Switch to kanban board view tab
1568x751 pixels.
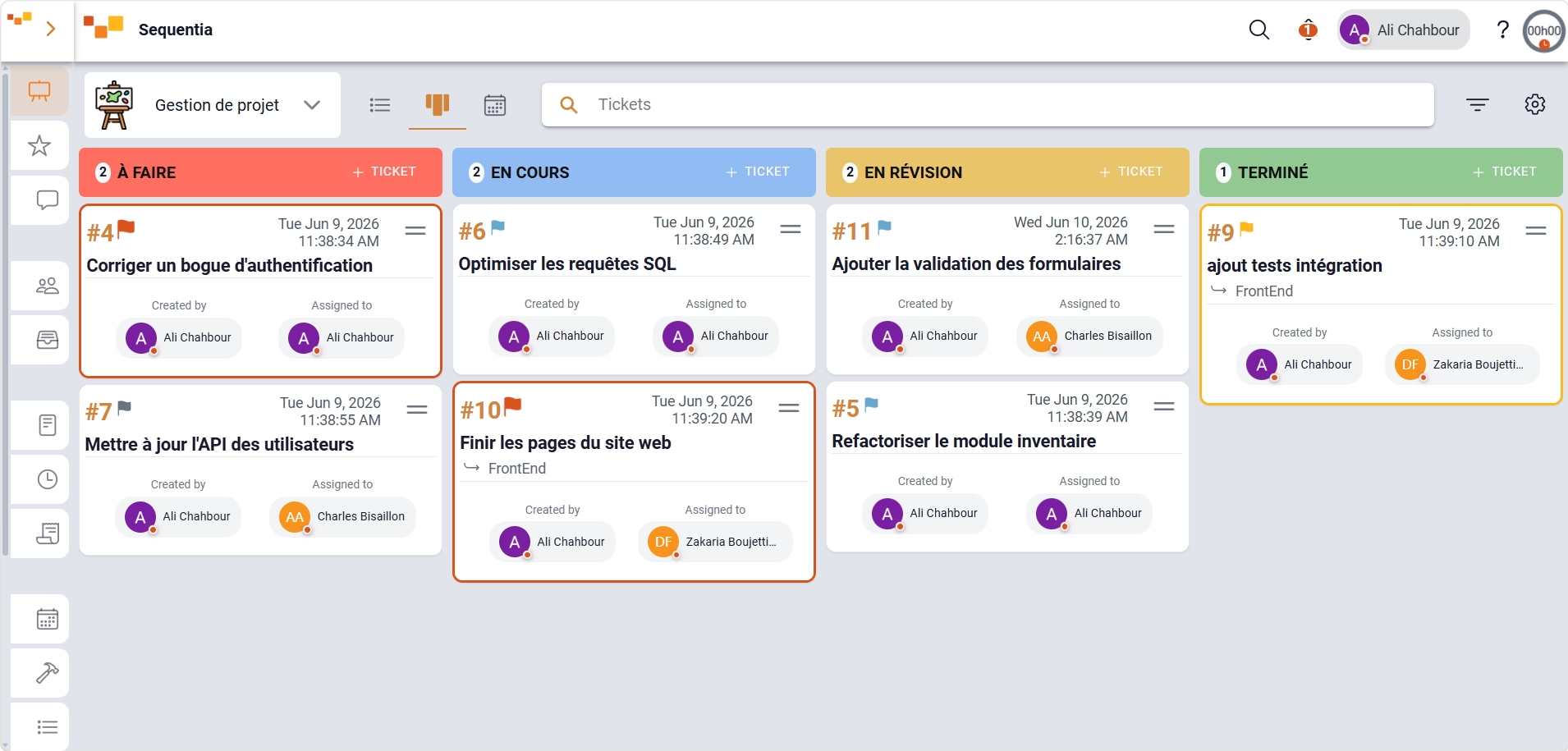pos(438,105)
